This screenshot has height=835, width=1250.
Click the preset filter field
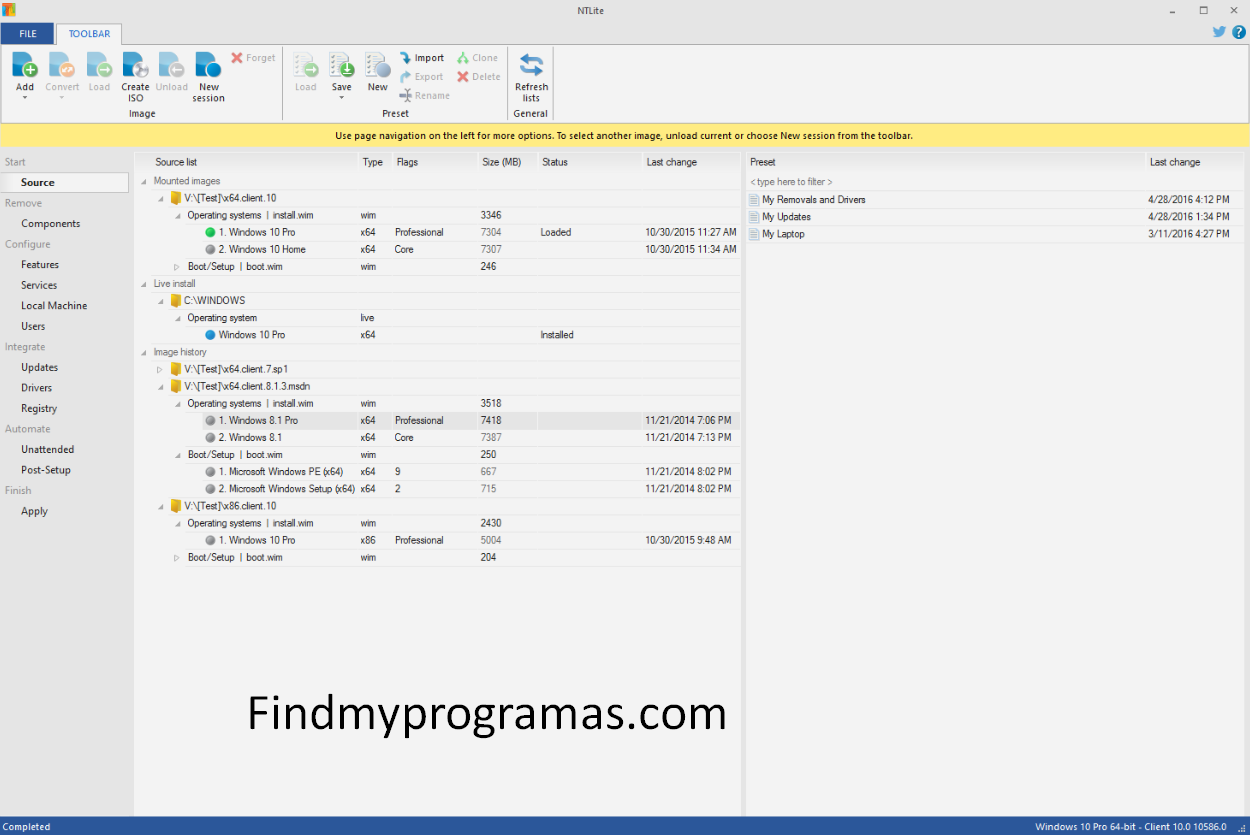[x=995, y=182]
